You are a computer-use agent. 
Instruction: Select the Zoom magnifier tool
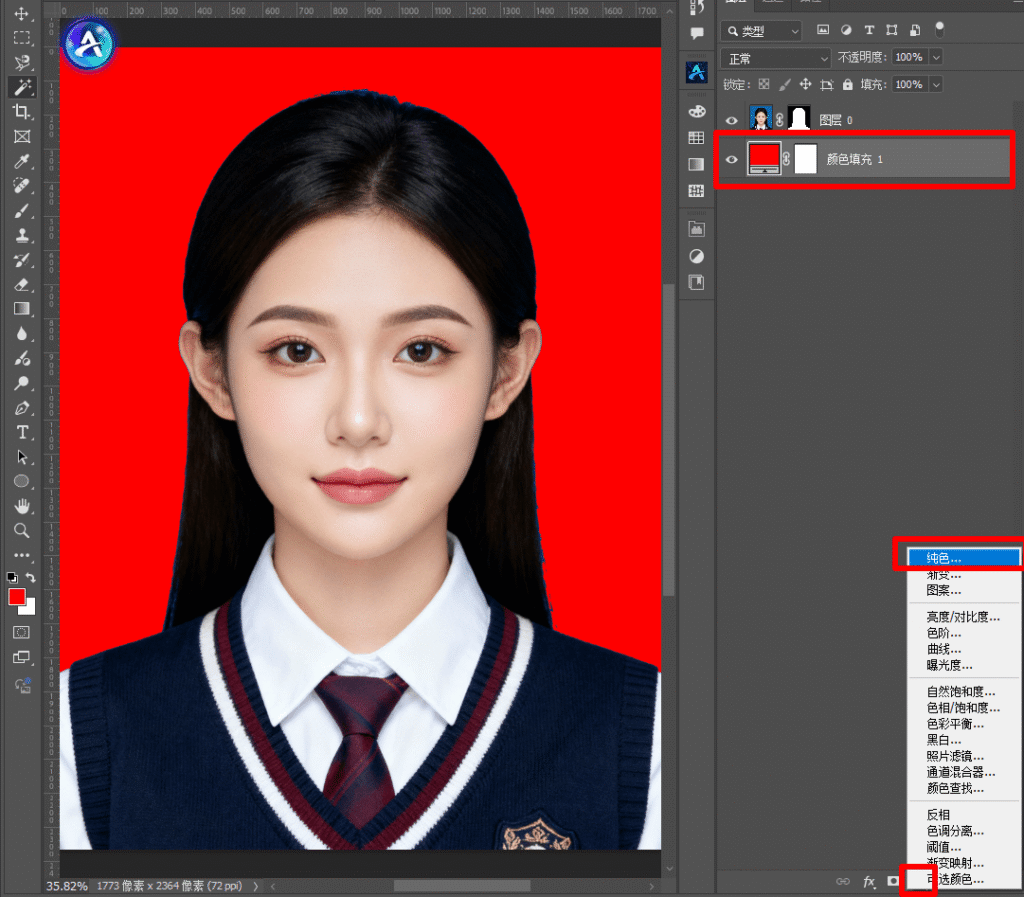pos(21,530)
